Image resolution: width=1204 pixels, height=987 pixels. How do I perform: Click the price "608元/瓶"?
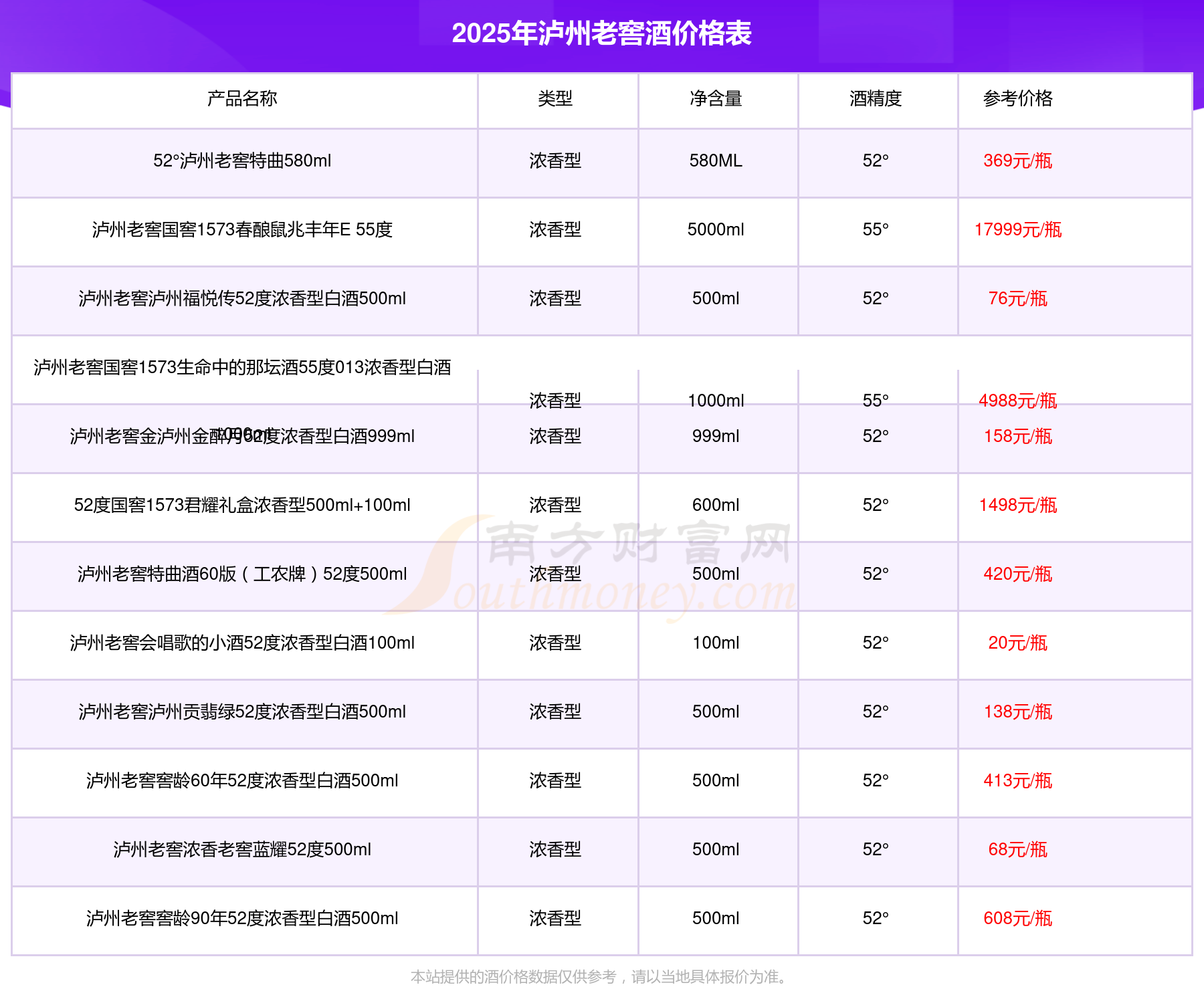(1018, 919)
